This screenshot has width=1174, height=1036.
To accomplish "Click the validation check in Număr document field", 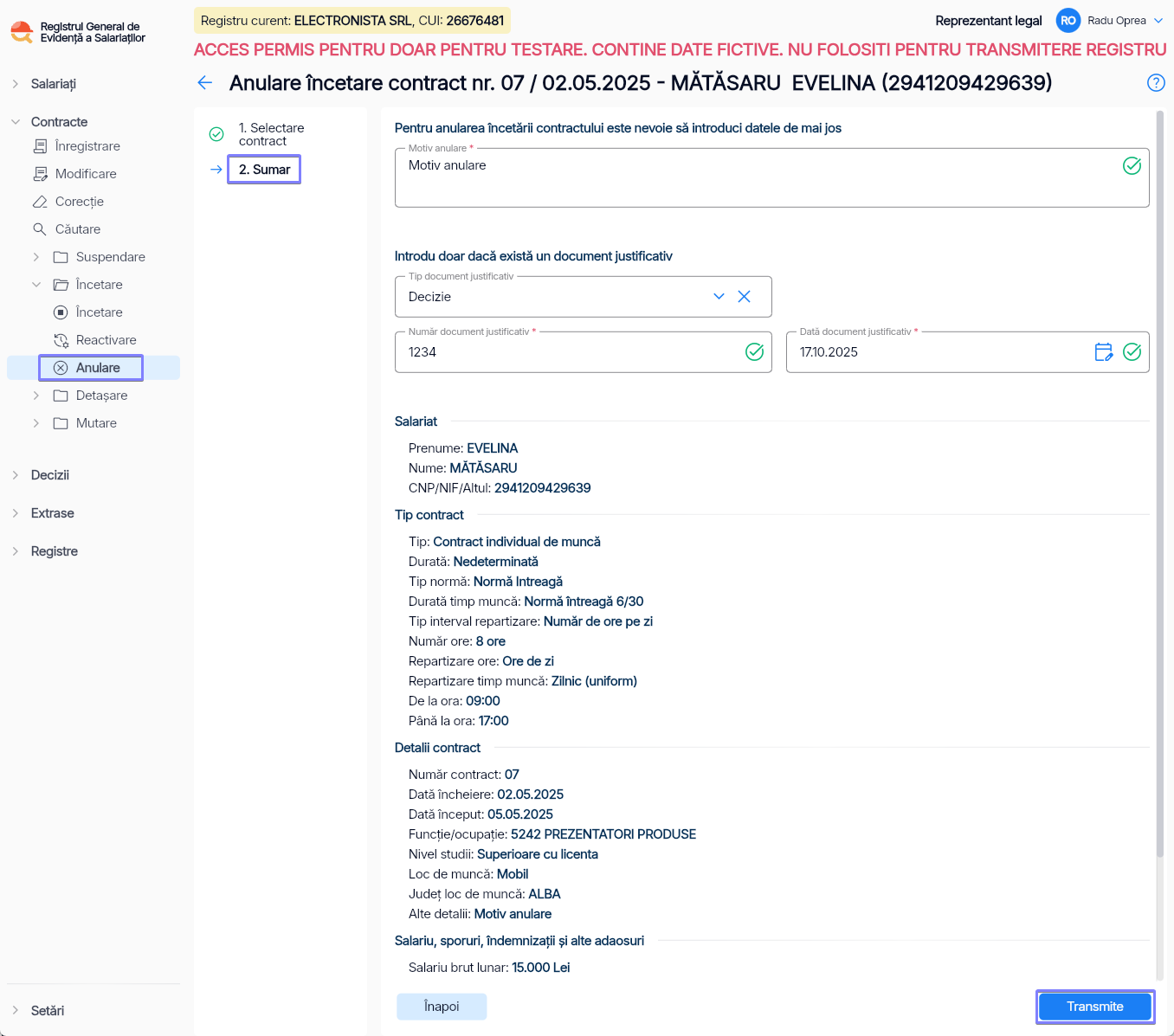I will coord(754,351).
